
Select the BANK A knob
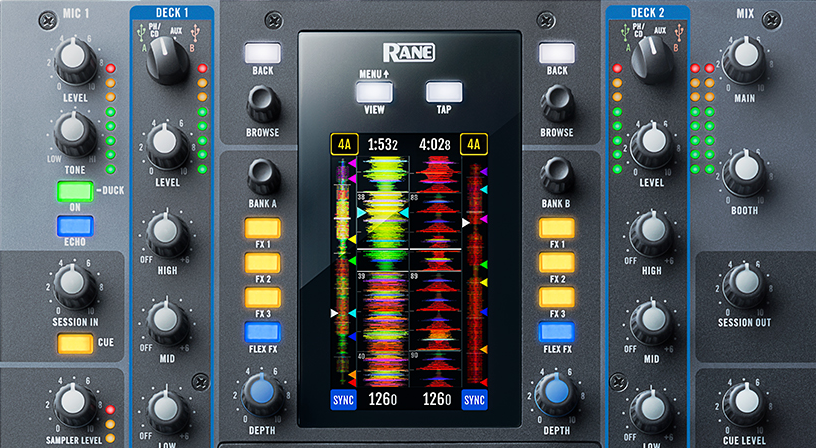pyautogui.click(x=263, y=176)
